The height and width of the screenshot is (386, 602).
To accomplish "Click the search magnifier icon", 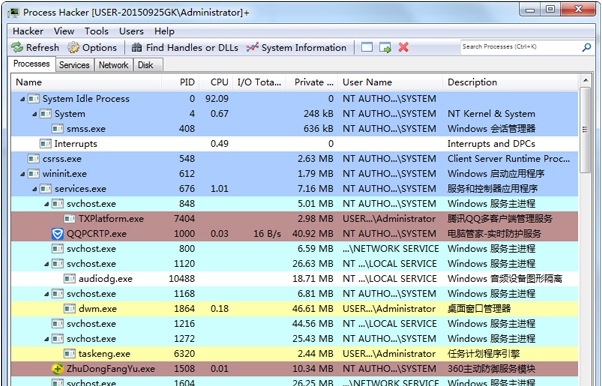I will (587, 47).
